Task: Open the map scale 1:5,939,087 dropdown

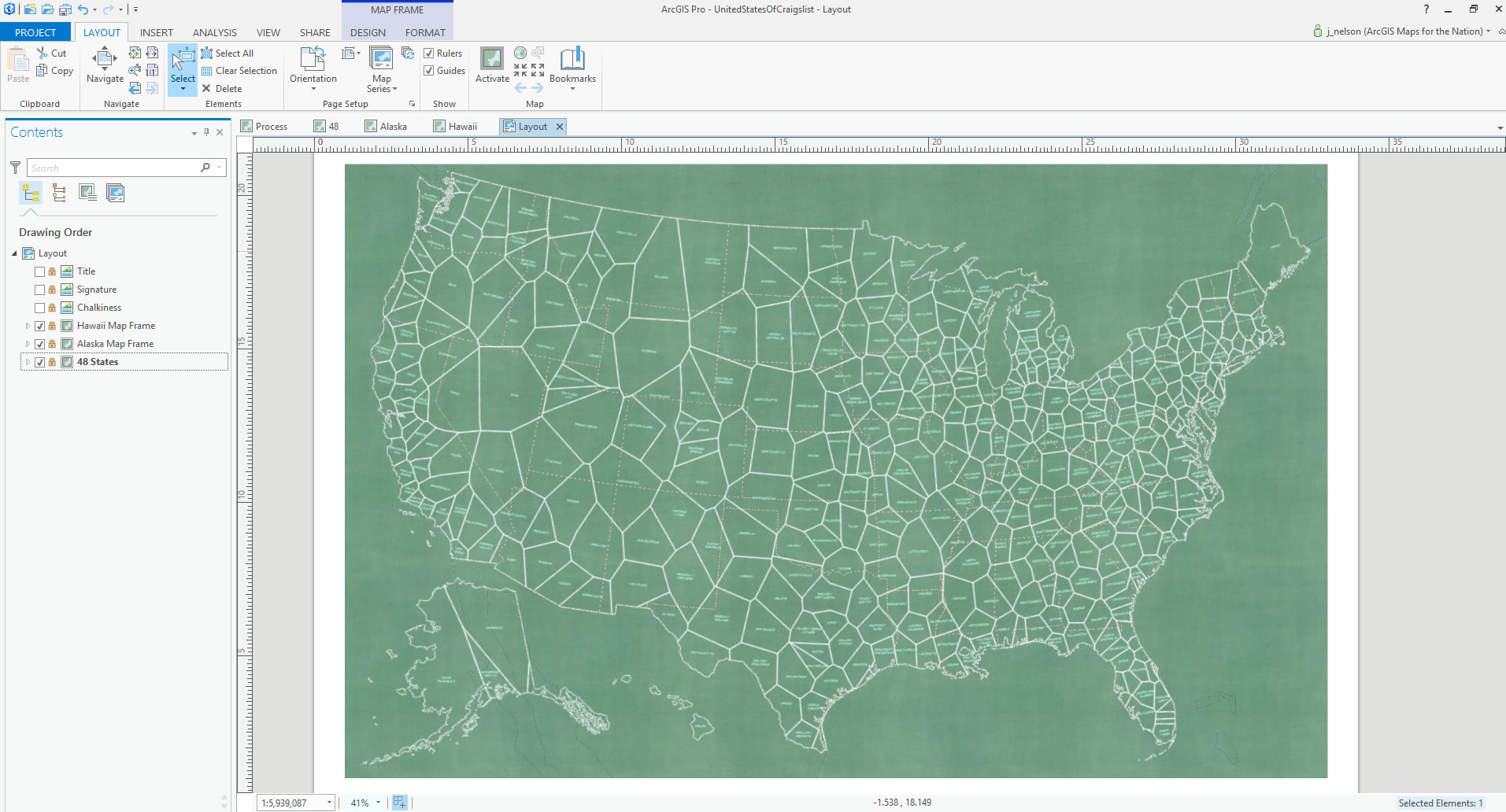Action: [329, 803]
